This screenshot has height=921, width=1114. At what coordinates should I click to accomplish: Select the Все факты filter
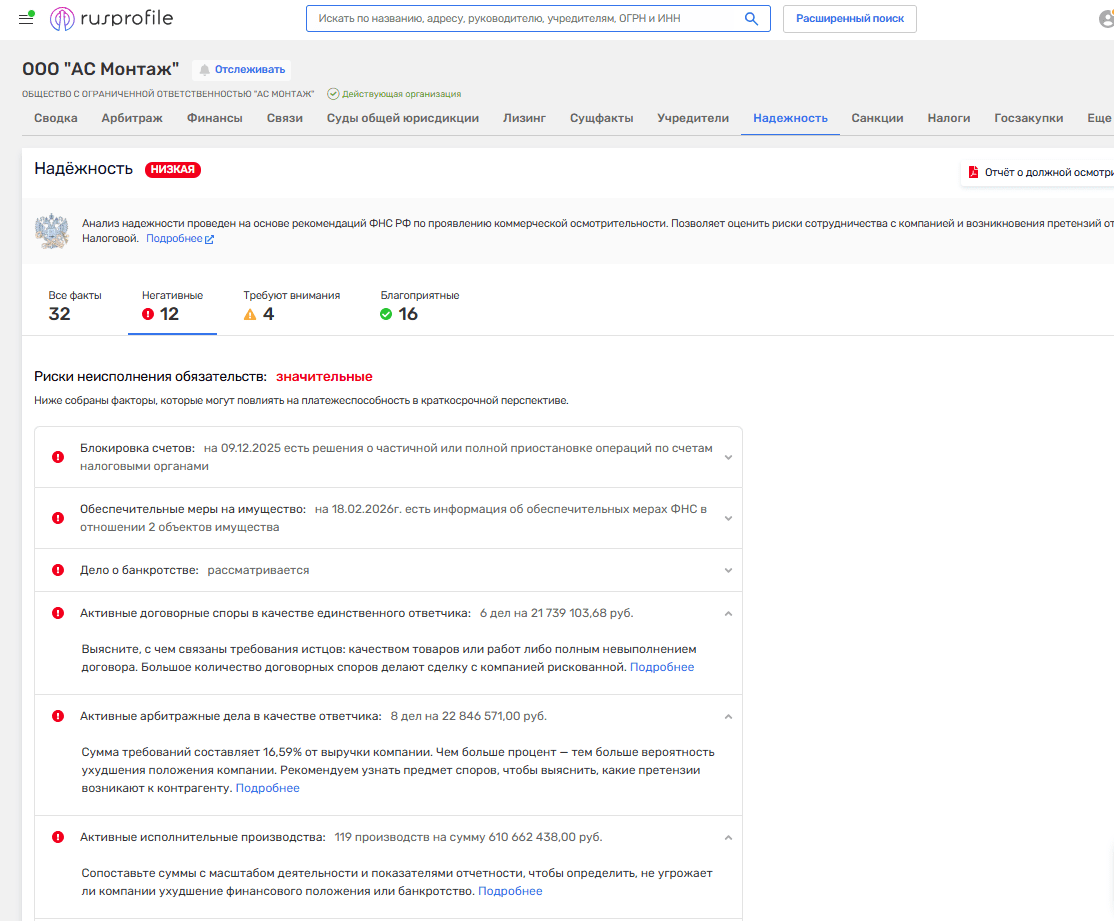coord(74,306)
